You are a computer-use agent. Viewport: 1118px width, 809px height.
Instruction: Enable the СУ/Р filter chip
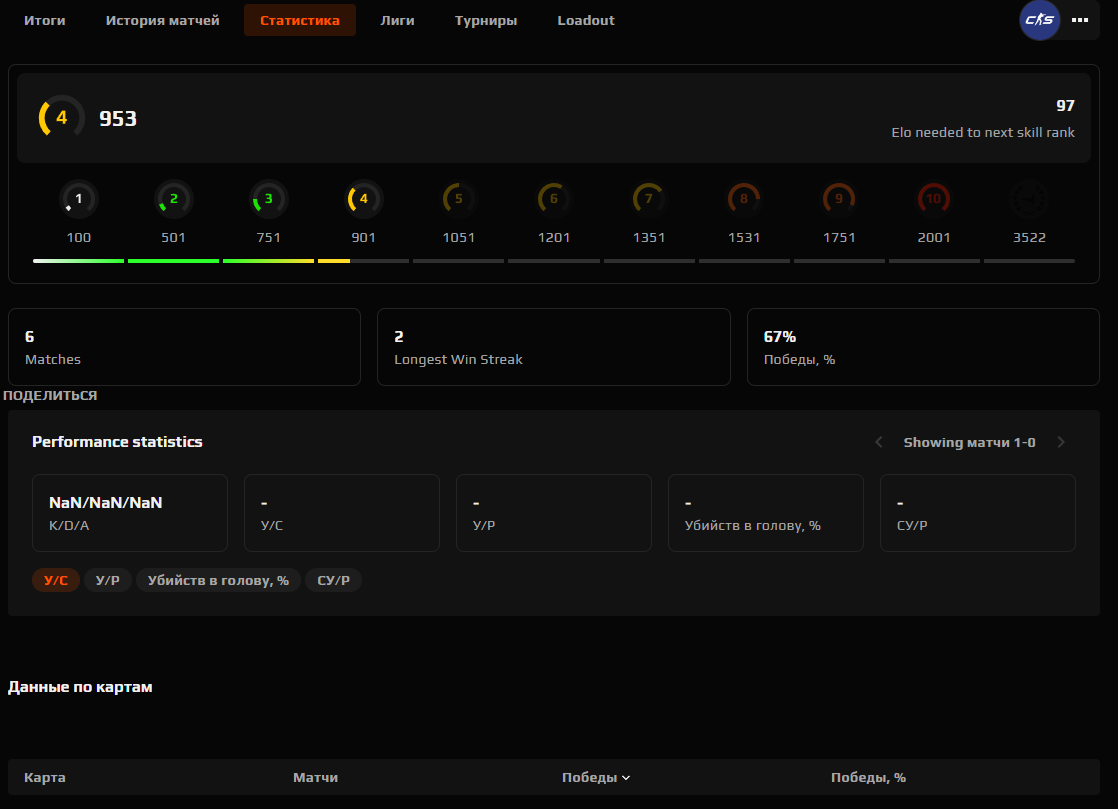(333, 580)
